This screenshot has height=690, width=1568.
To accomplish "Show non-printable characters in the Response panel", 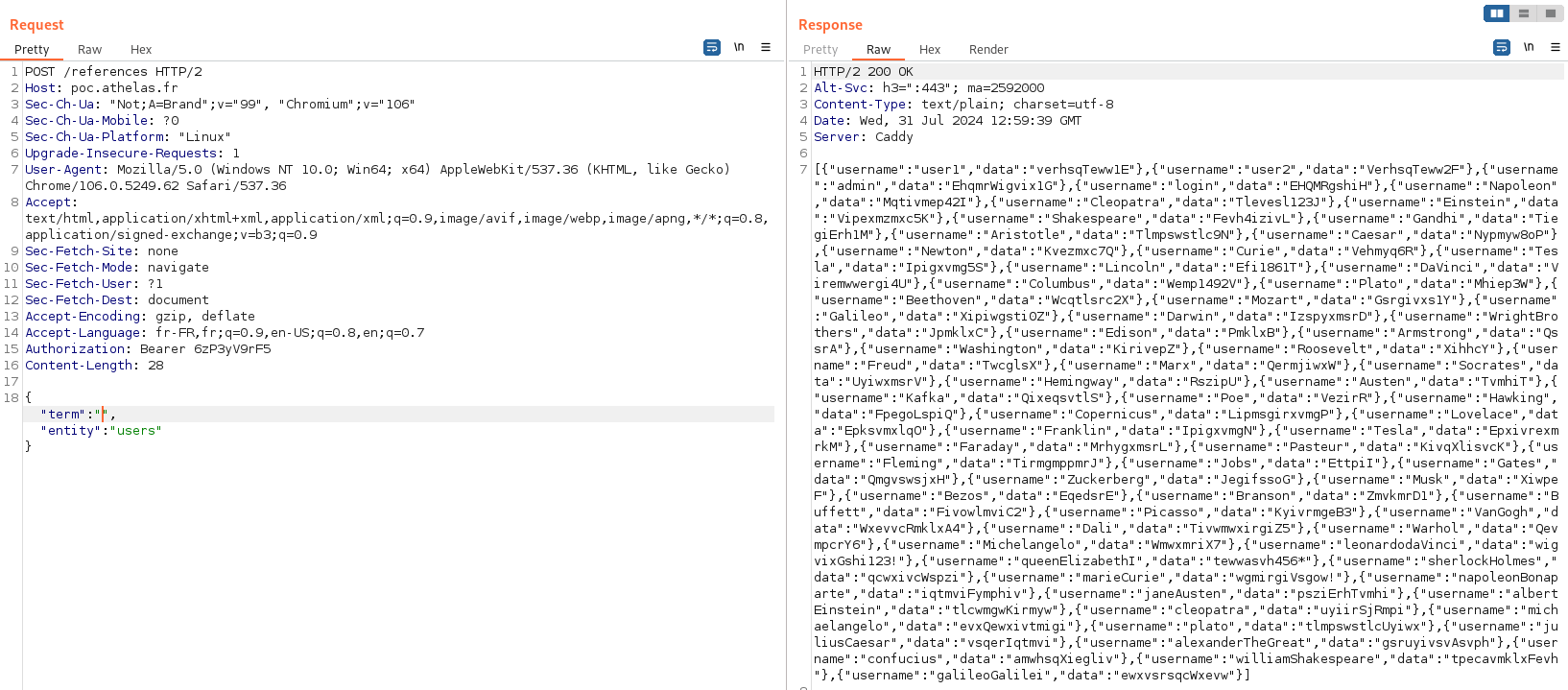I will coord(1529,47).
